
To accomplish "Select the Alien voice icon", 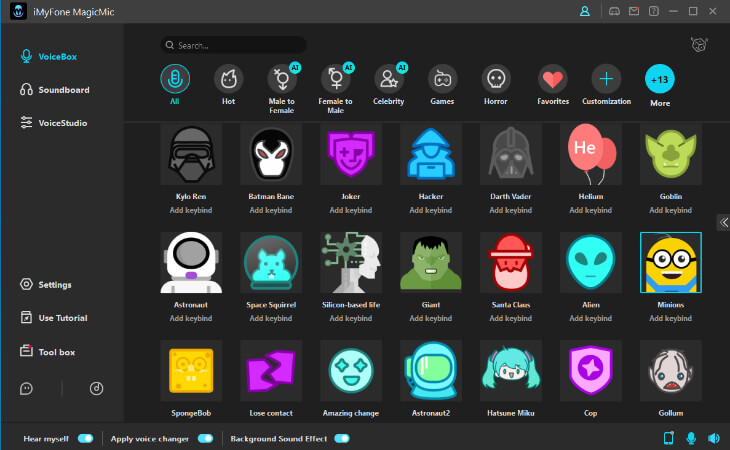I will pos(591,262).
